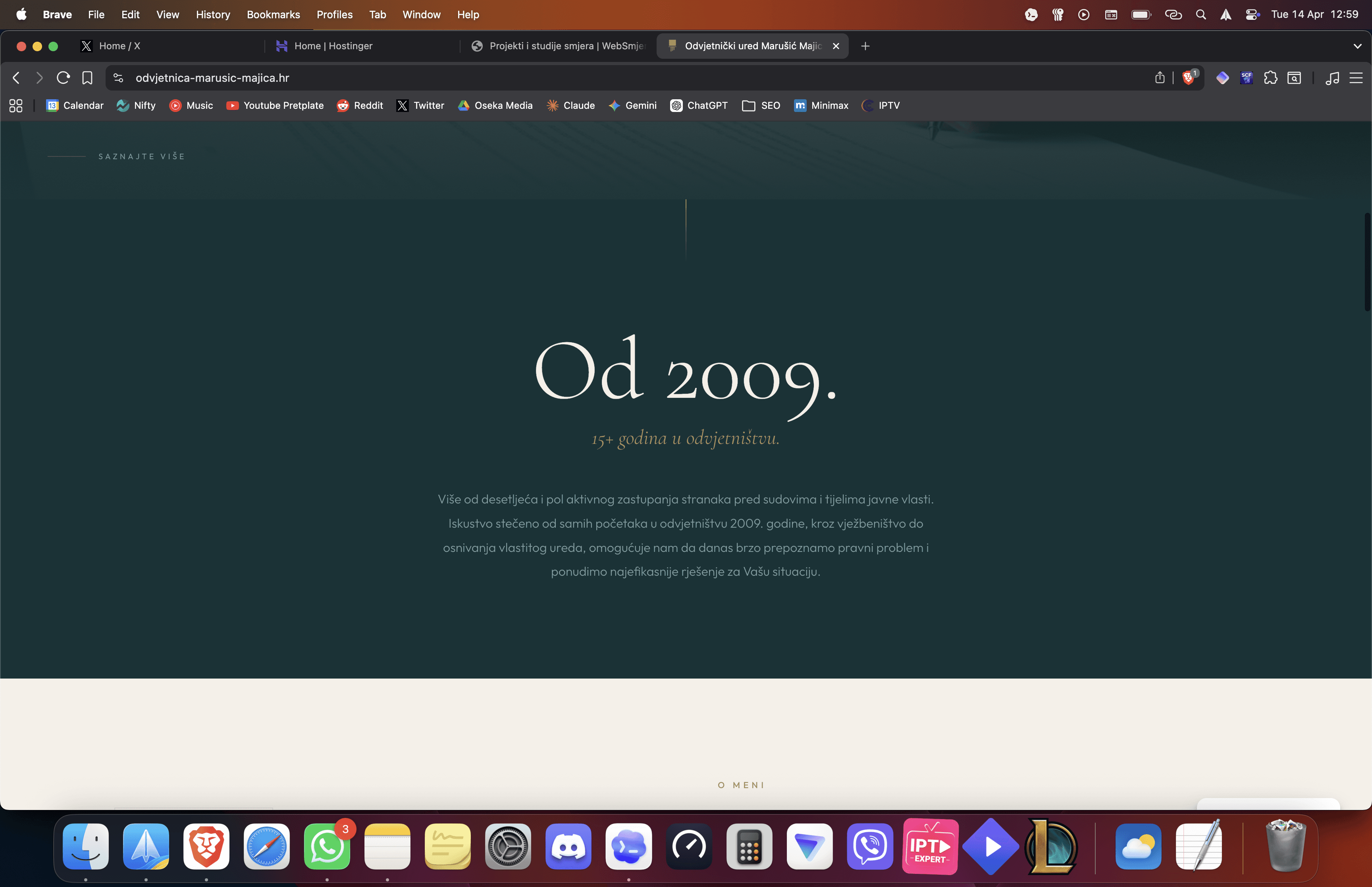Open the browser extensions puzzle menu
This screenshot has height=887, width=1372.
1271,78
